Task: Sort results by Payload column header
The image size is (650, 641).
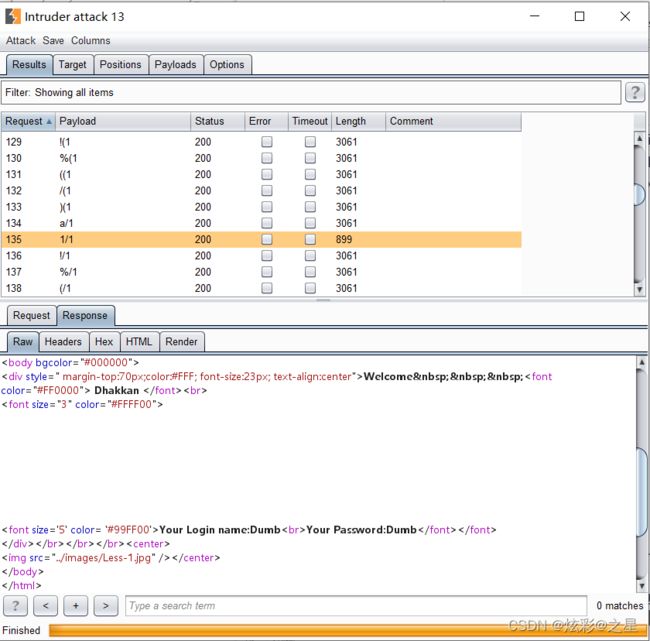Action: (x=123, y=121)
